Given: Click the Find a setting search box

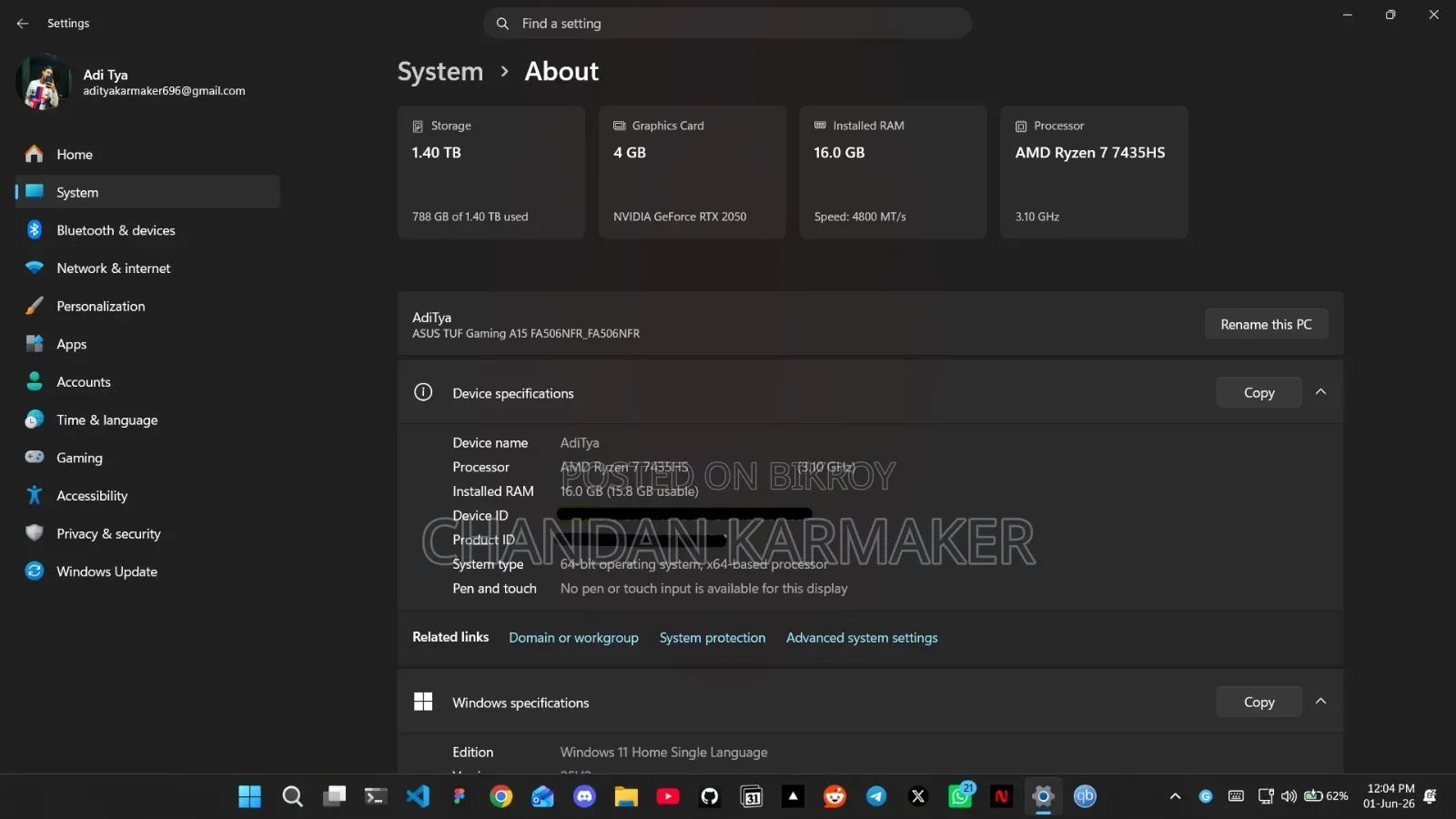Looking at the screenshot, I should pyautogui.click(x=727, y=24).
